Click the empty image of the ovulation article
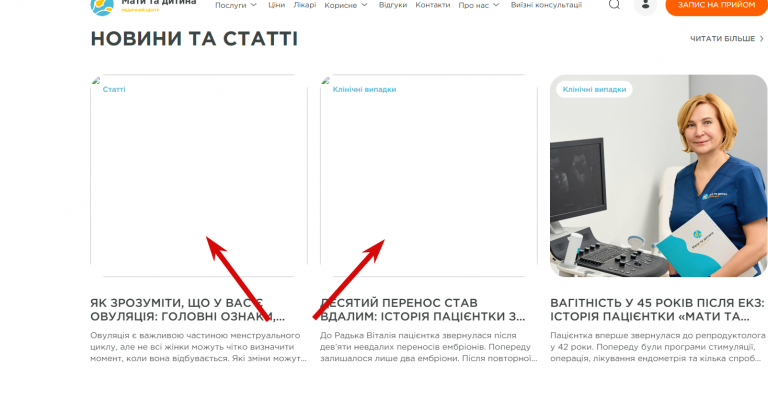 pyautogui.click(x=199, y=176)
